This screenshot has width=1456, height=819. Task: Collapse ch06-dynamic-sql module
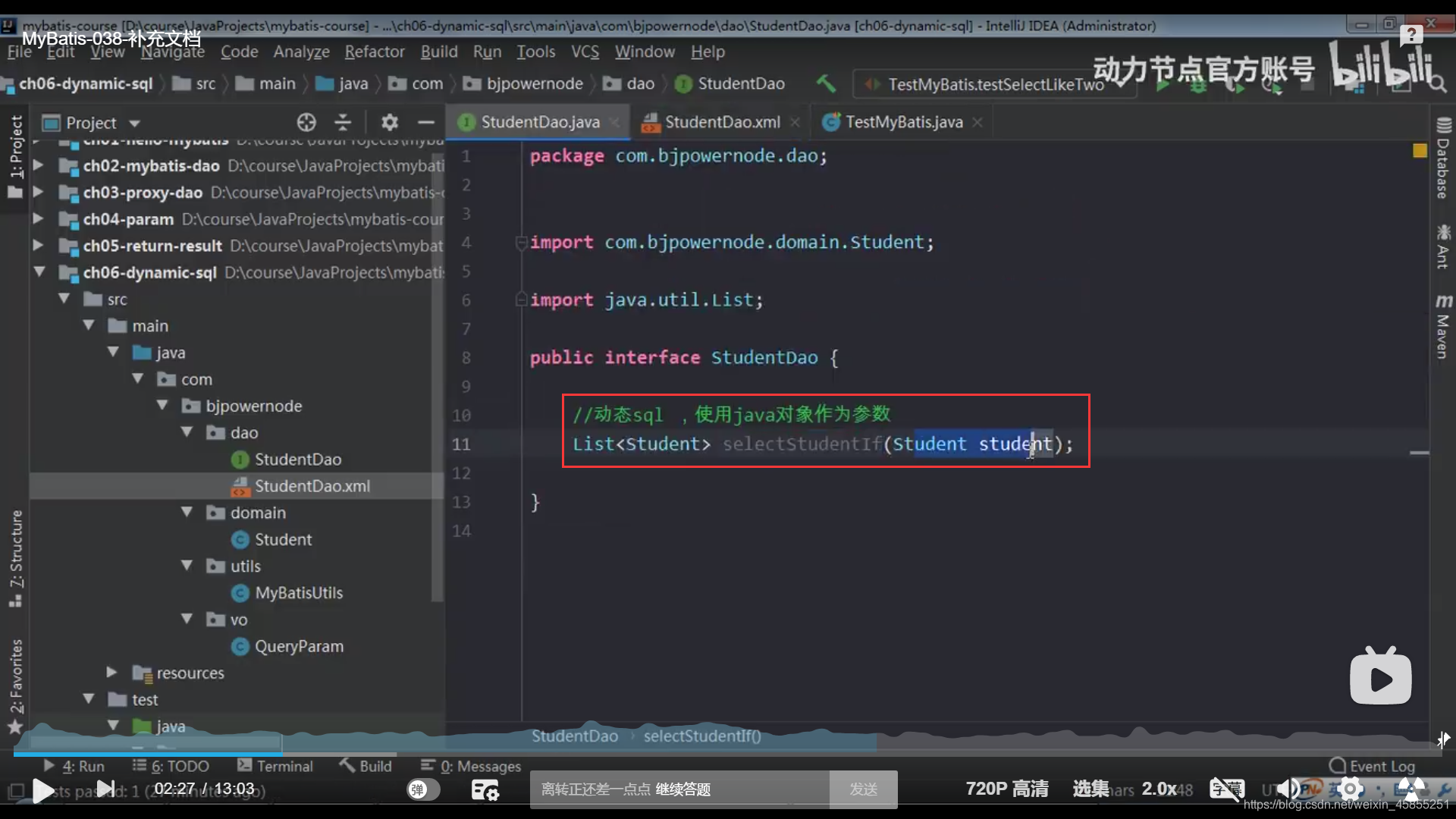[39, 271]
